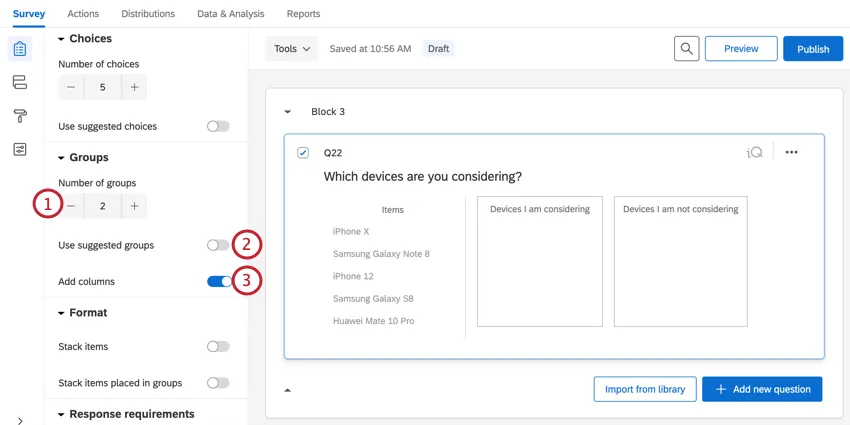Click the Publish button

812,48
